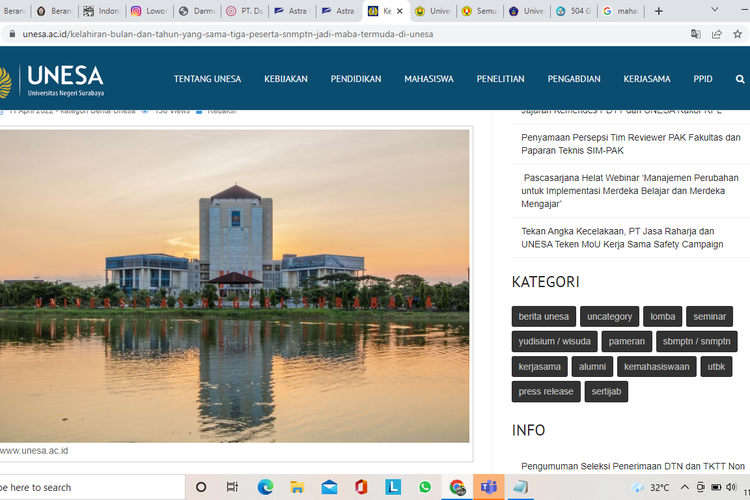The width and height of the screenshot is (750, 500).
Task: Bookmark this page with the star icon
Action: [740, 33]
